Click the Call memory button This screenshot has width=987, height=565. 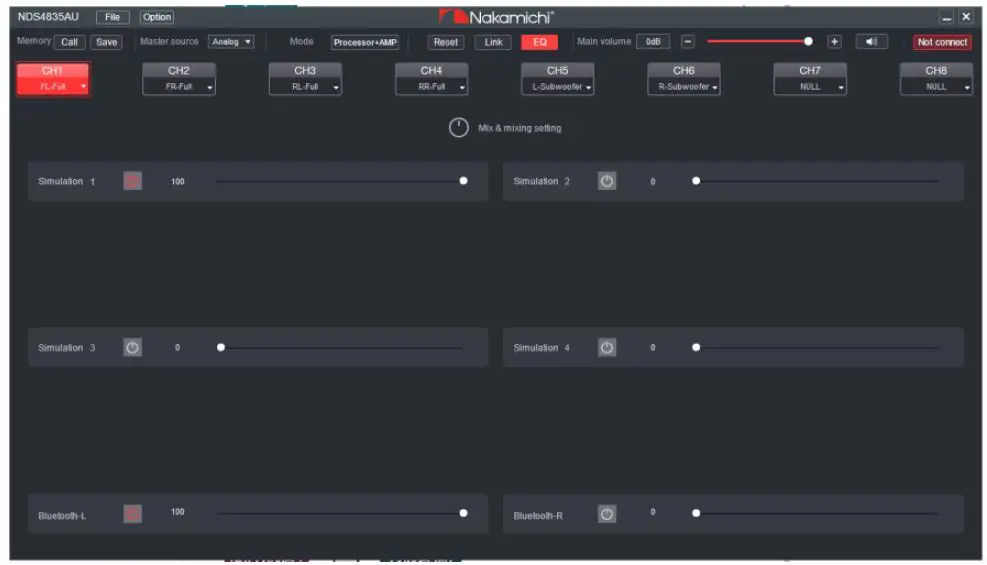[x=69, y=42]
